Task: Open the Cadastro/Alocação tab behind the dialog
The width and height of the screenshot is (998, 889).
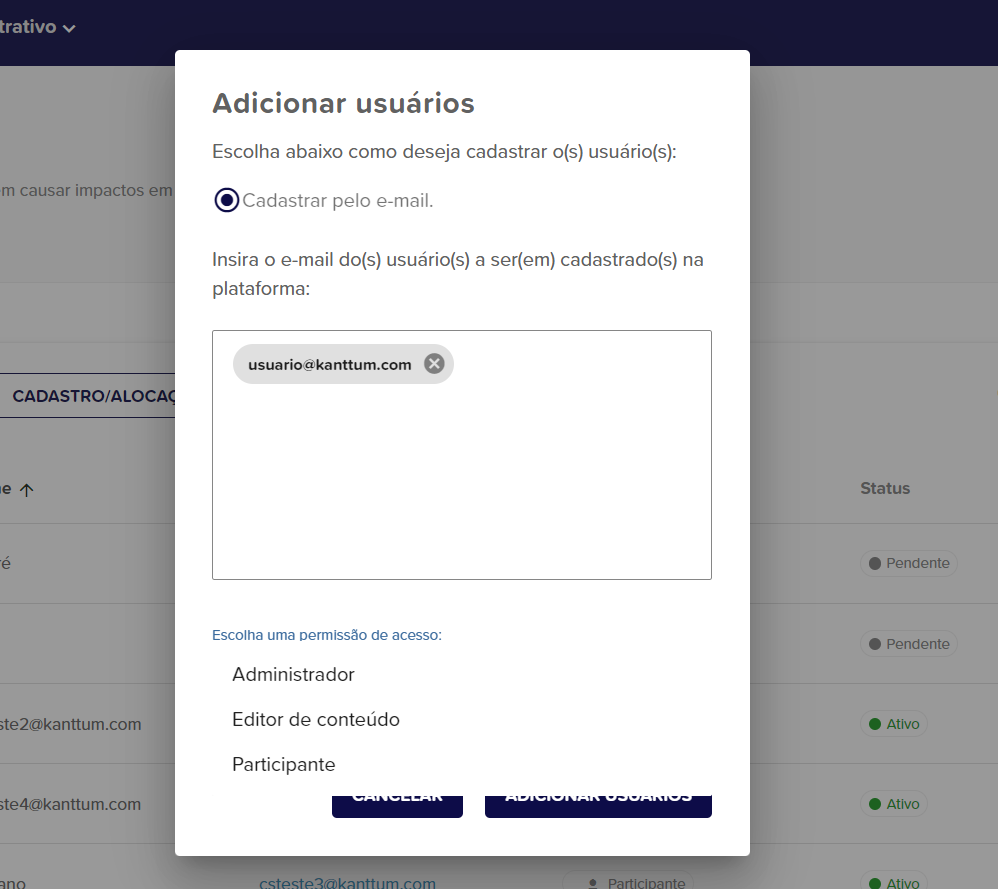Action: [x=93, y=397]
